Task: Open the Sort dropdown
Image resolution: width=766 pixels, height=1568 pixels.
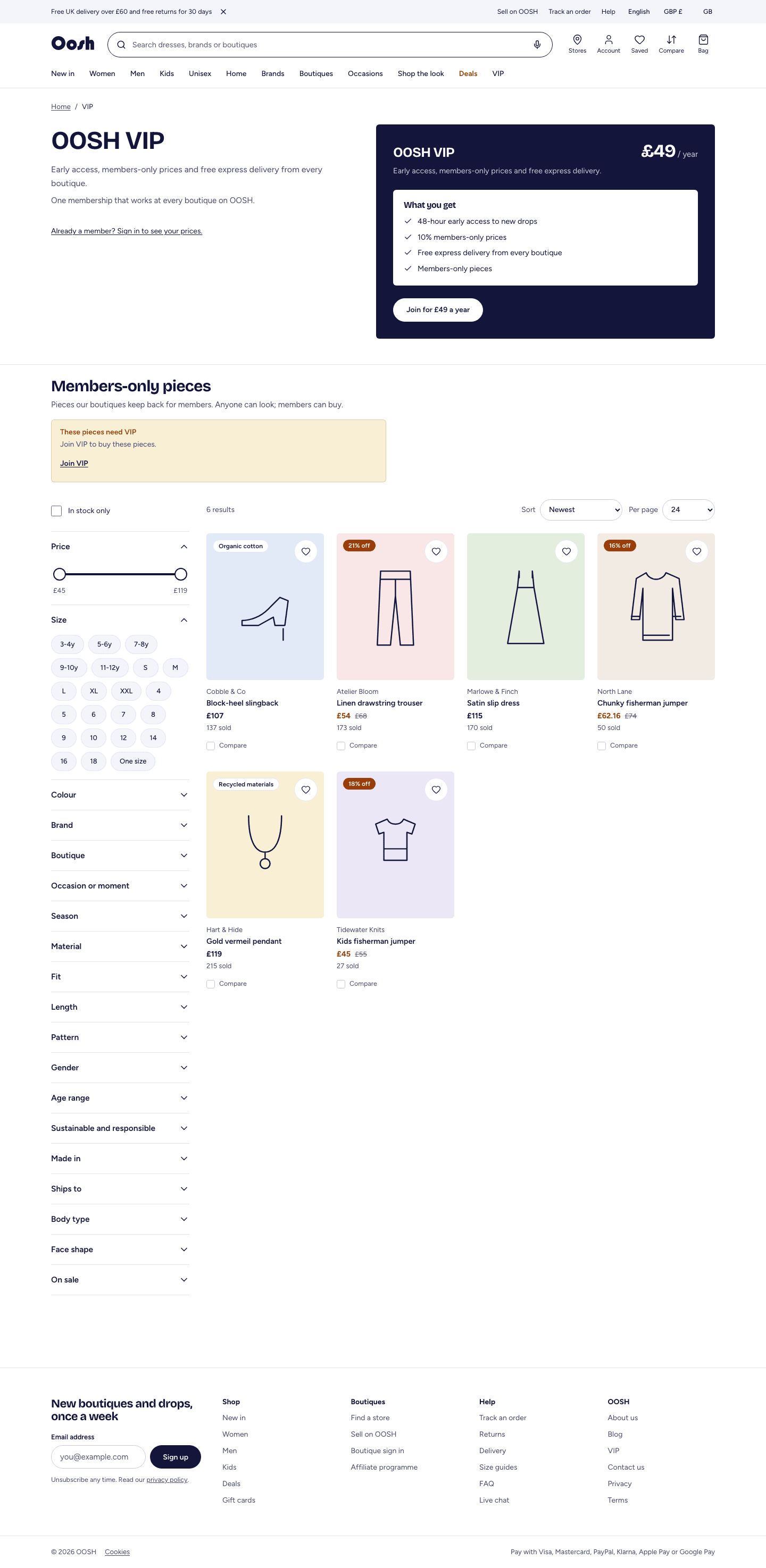Action: [x=581, y=510]
